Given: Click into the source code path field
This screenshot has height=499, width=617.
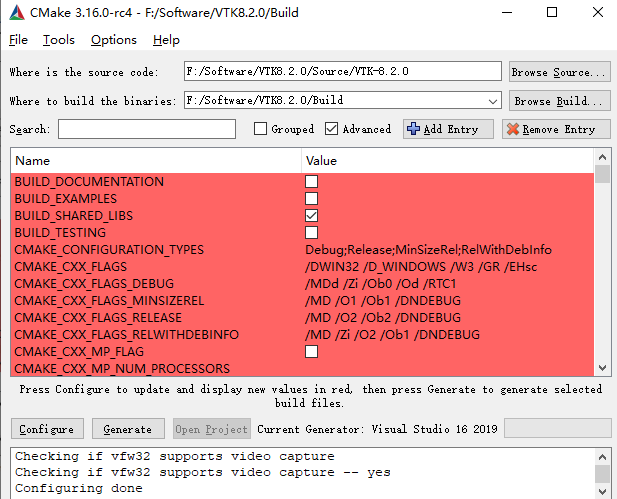Looking at the screenshot, I should [343, 71].
